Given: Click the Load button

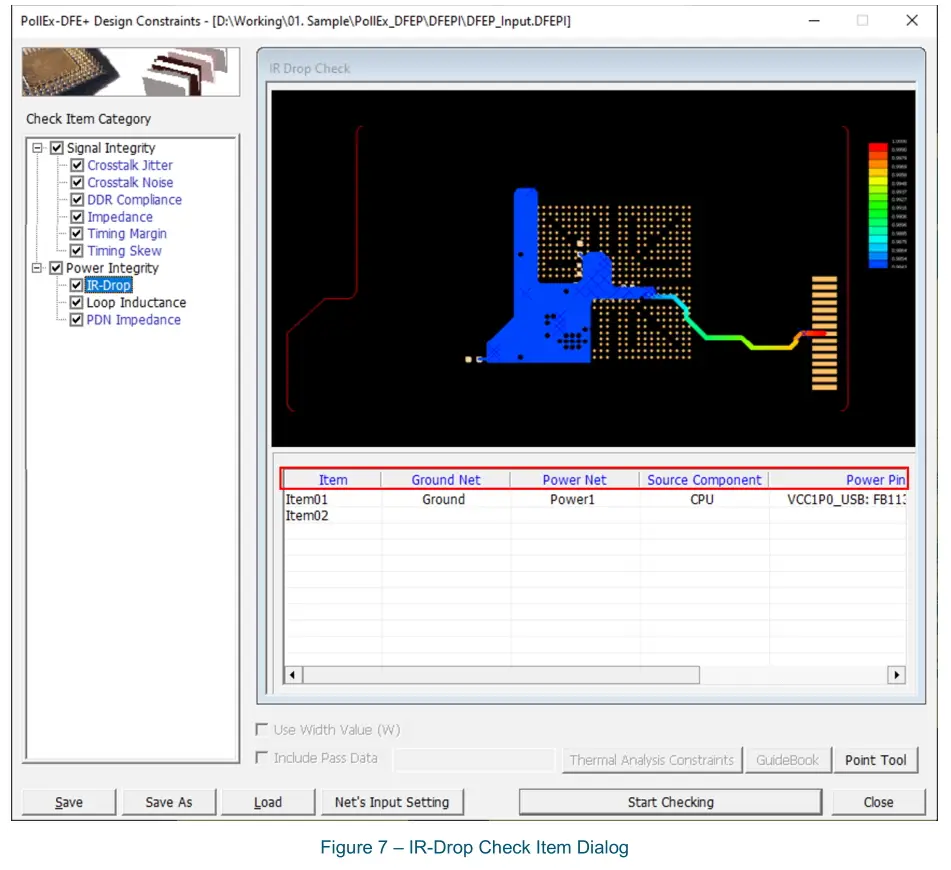Looking at the screenshot, I should pos(267,802).
